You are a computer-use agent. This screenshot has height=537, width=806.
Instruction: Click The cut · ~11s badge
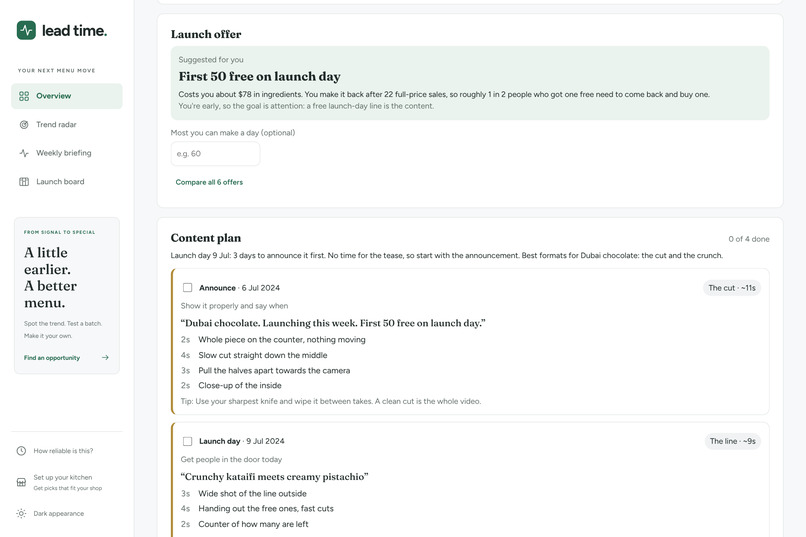(x=732, y=288)
